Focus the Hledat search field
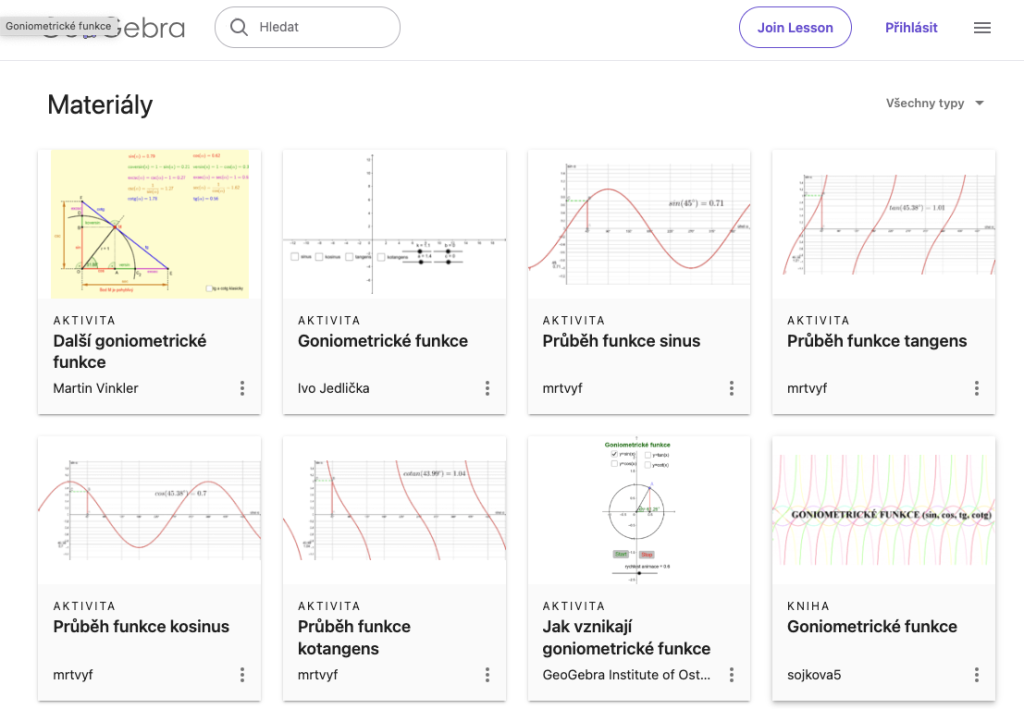Viewport: 1024px width, 709px height. coord(320,28)
